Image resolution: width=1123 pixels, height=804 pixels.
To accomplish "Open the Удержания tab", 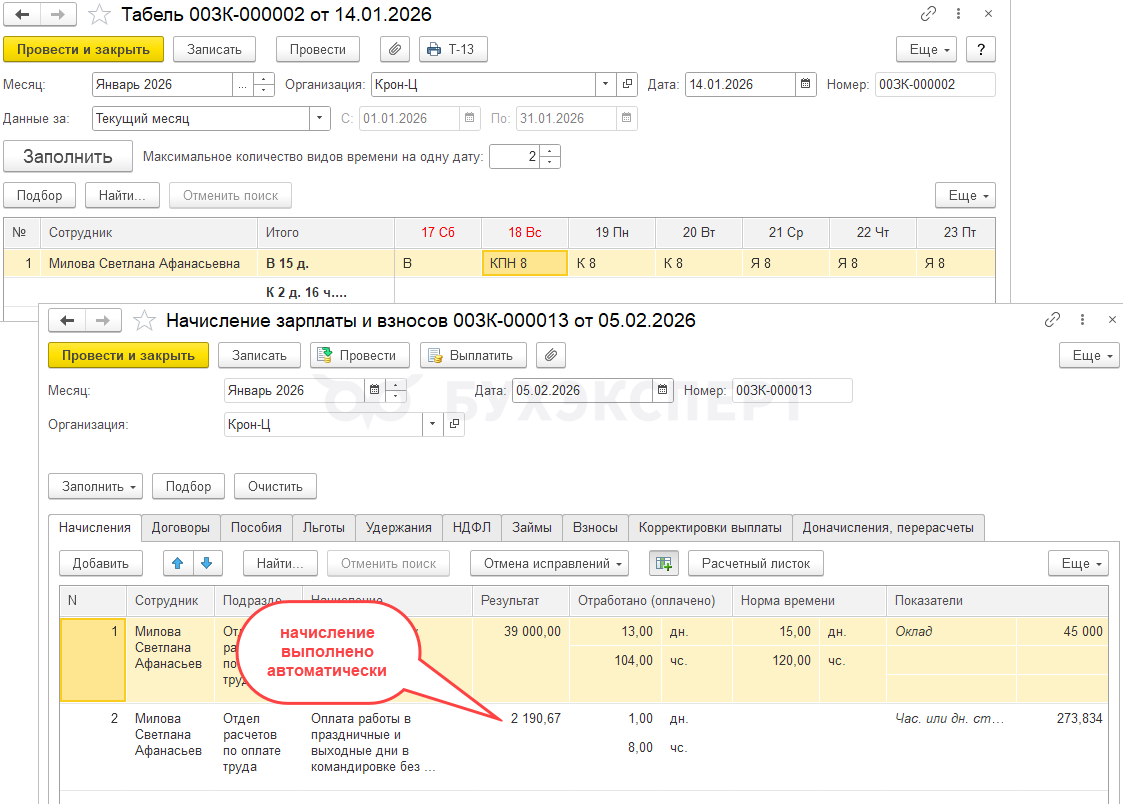I will click(x=398, y=527).
